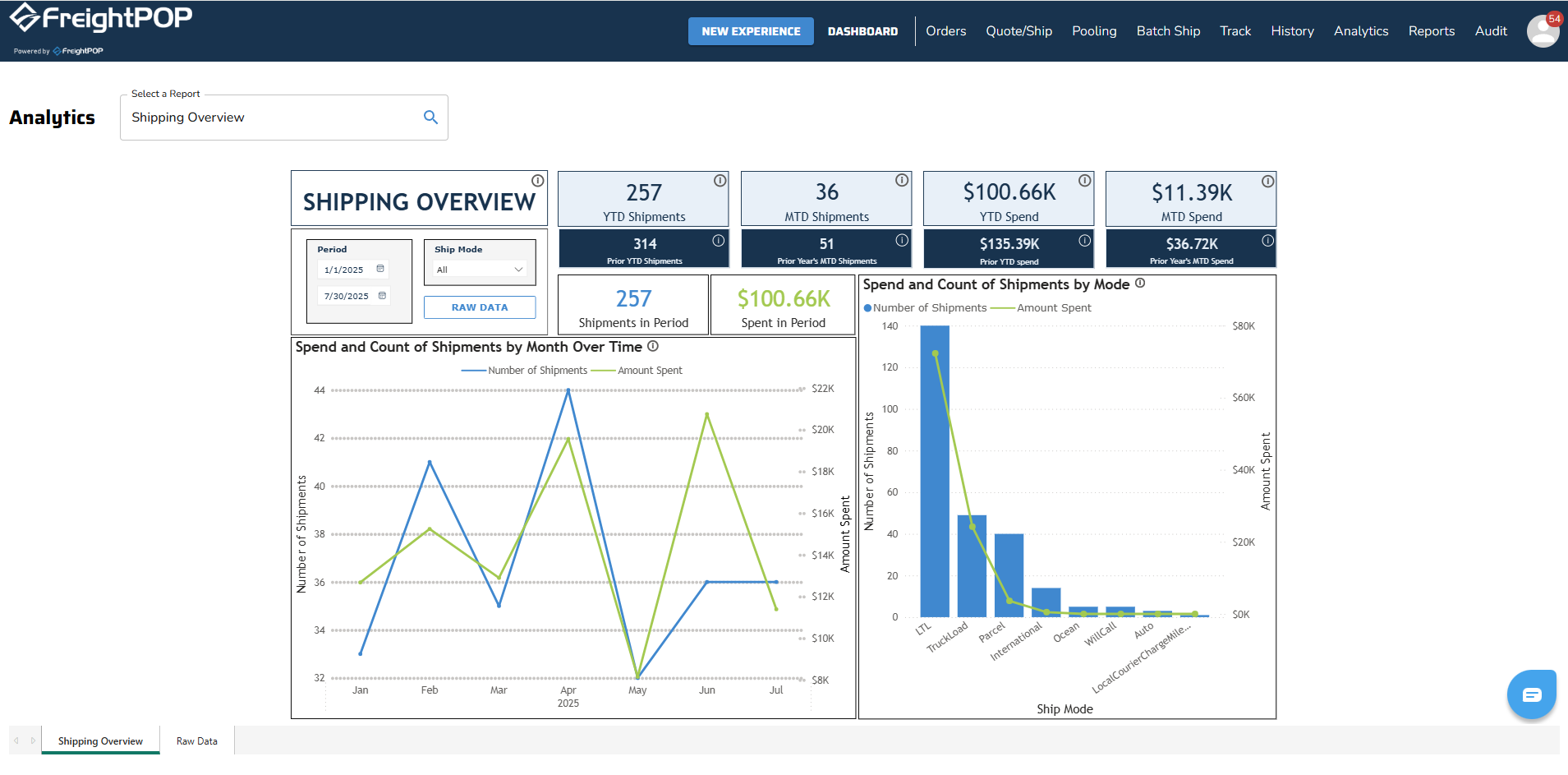This screenshot has height=775, width=1568.
Task: Click the Number of Shipments legend marker in Mode chart
Action: (x=867, y=308)
